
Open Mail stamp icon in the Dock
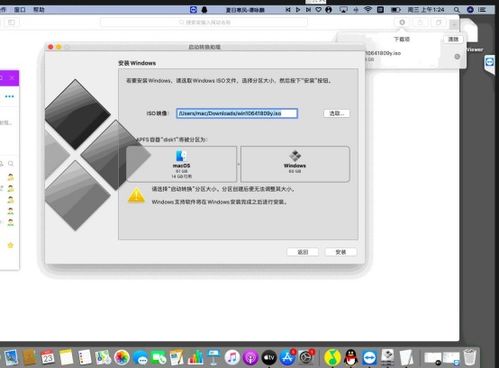pos(11,358)
